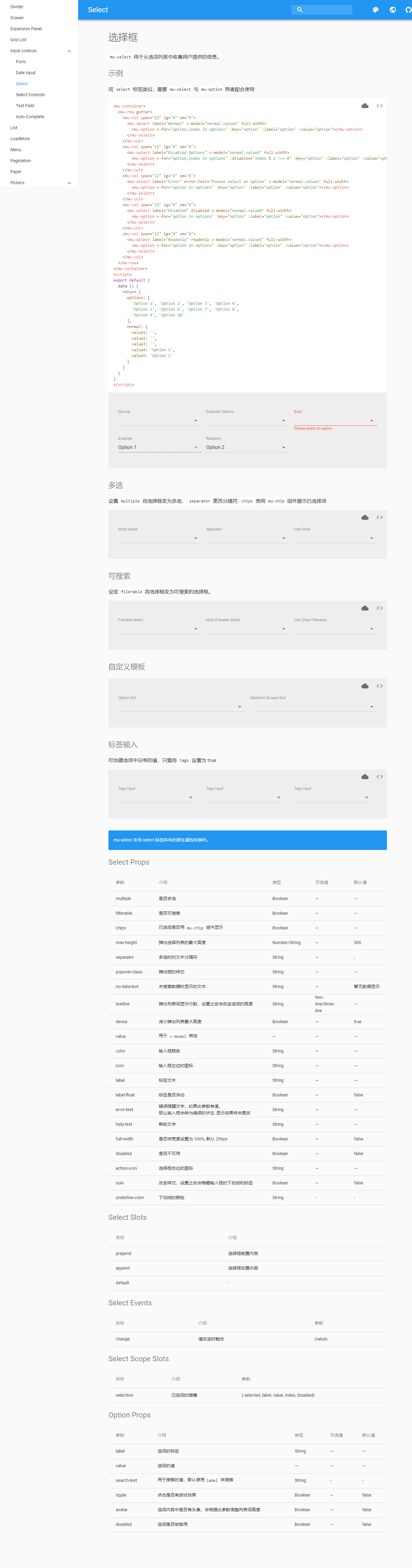412x1568 pixels.
Task: Click the cloud icon in the Tags Input demo
Action: pyautogui.click(x=365, y=777)
